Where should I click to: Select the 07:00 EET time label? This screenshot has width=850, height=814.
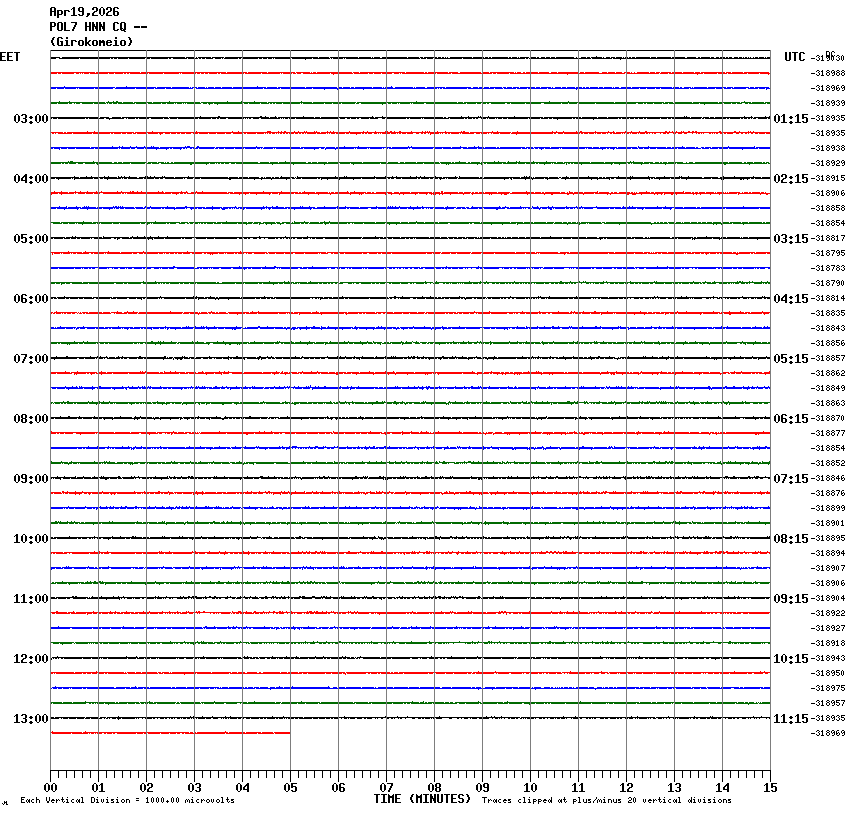[x=30, y=359]
